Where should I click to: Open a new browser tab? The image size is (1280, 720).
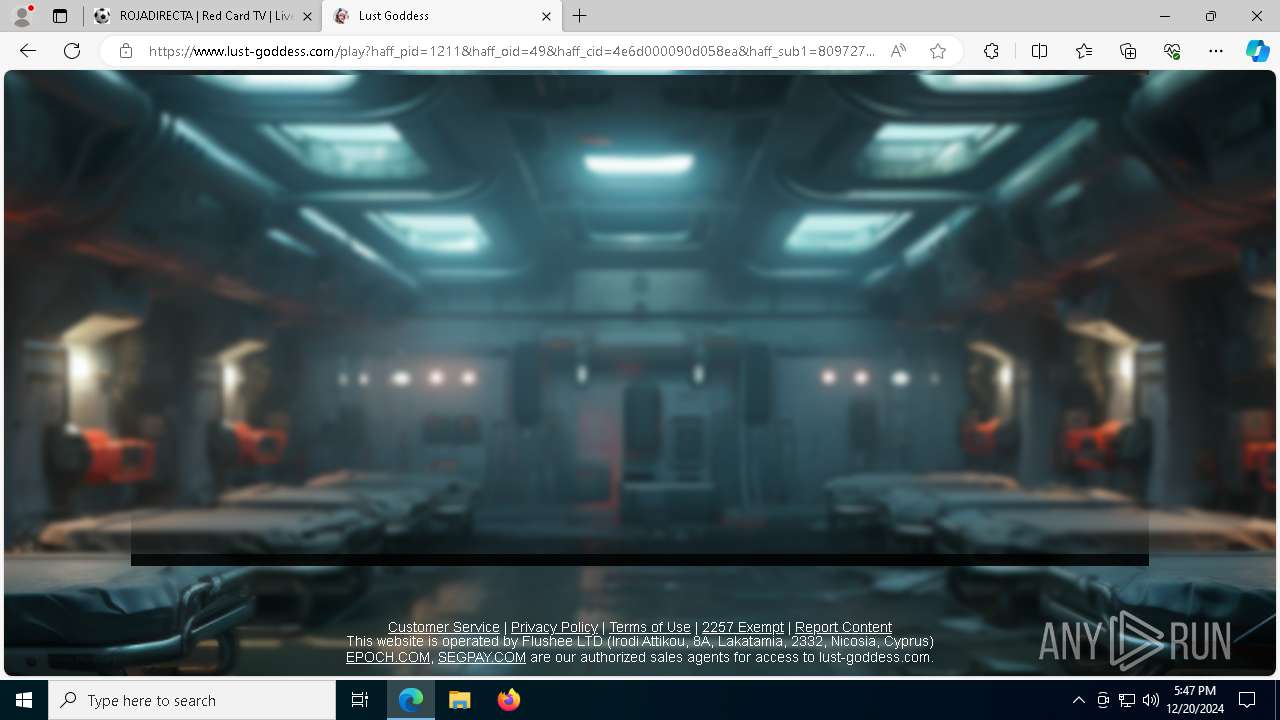coord(580,16)
